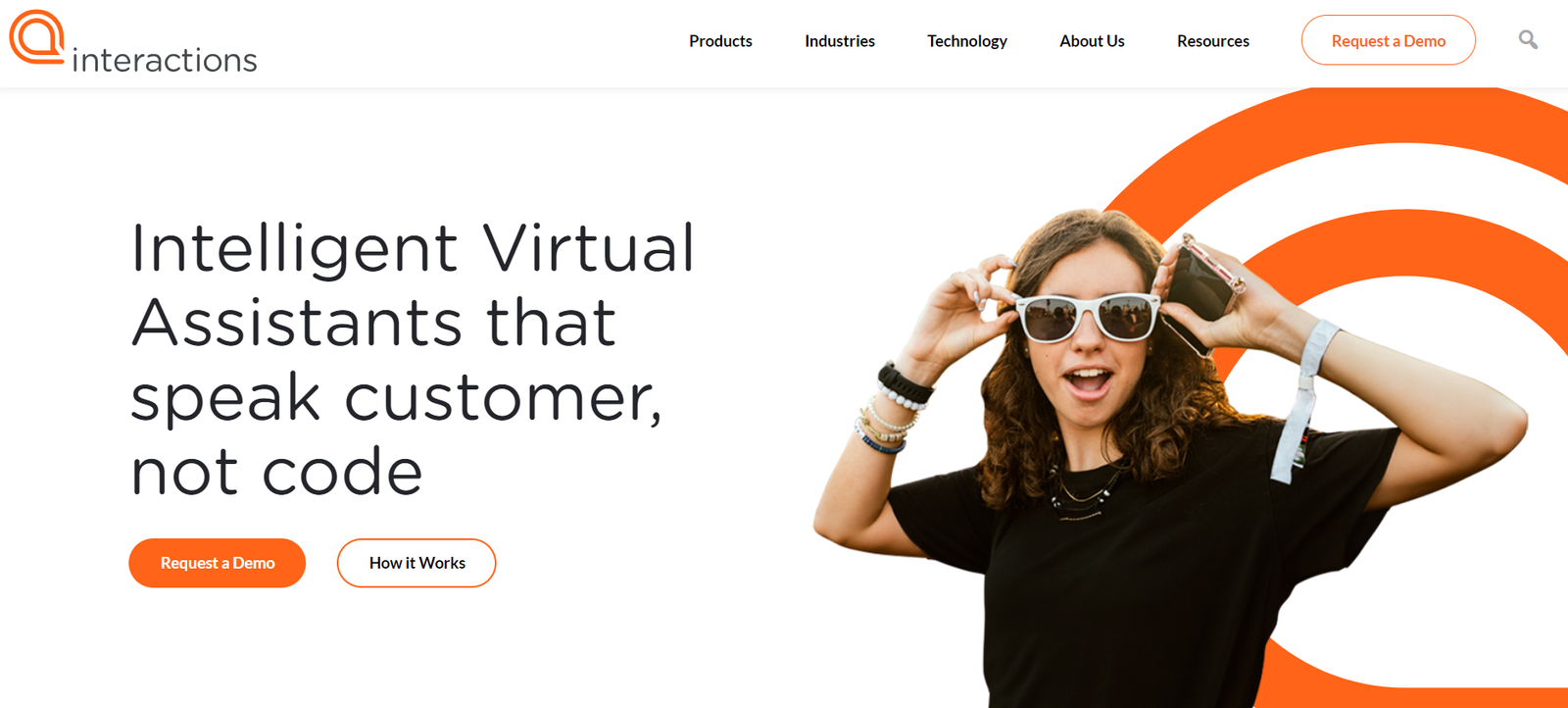Click the "Intelligent Virtual Assistants" headline text
Image resolution: width=1568 pixels, height=708 pixels.
(414, 284)
